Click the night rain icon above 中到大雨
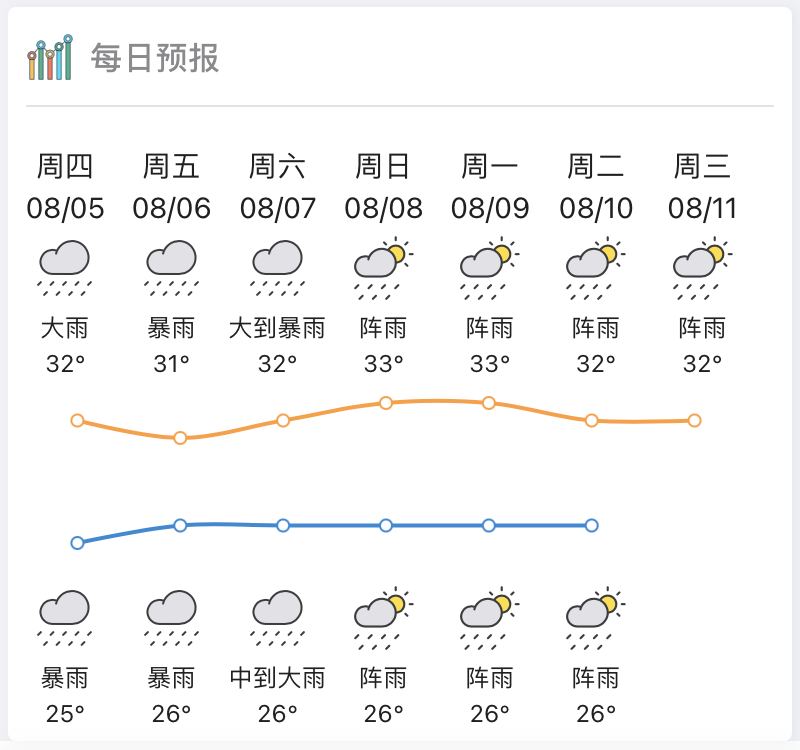The width and height of the screenshot is (800, 750). 277,617
